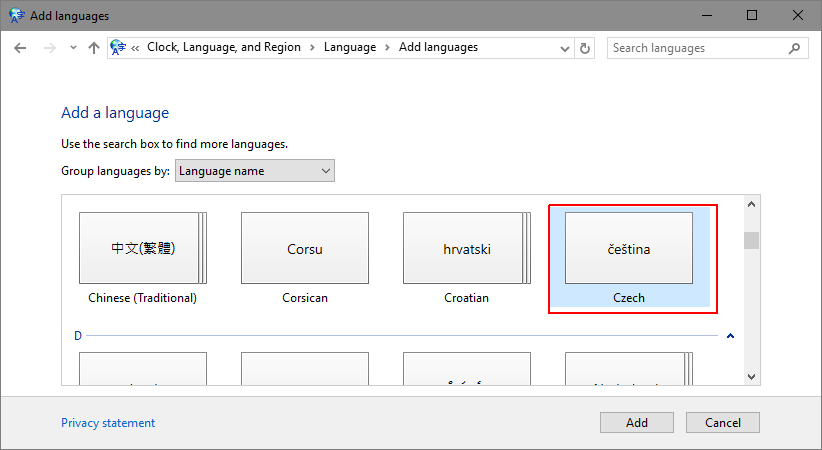Collapse the D language group
This screenshot has width=822, height=450.
coord(730,336)
